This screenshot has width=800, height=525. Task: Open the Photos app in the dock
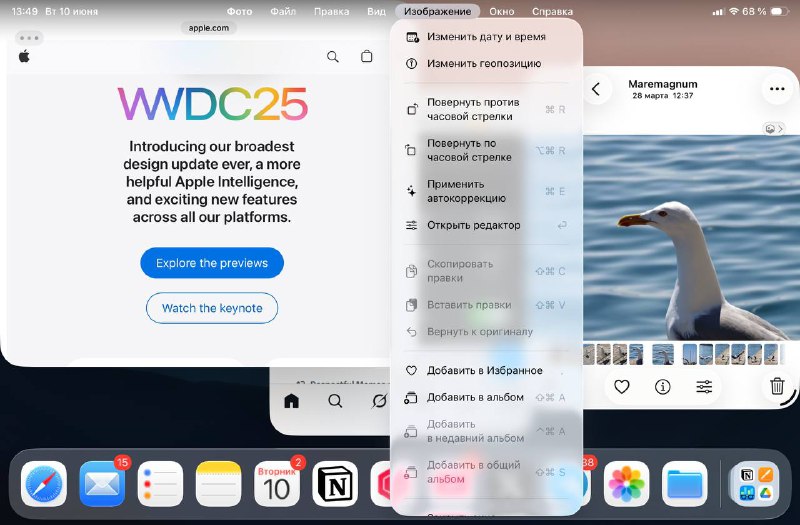pyautogui.click(x=627, y=484)
